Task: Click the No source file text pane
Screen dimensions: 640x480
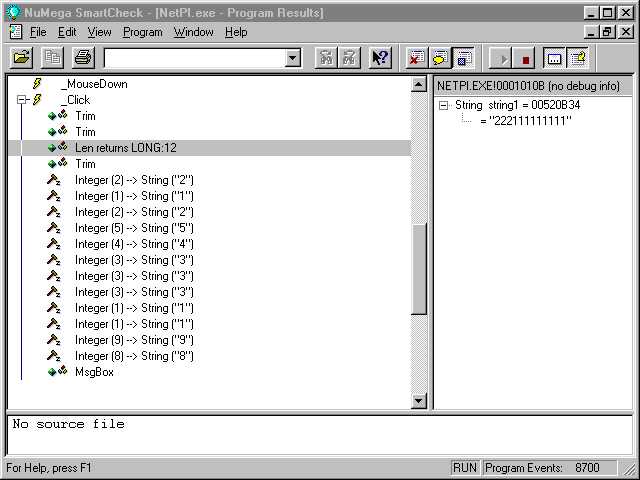Action: click(319, 435)
